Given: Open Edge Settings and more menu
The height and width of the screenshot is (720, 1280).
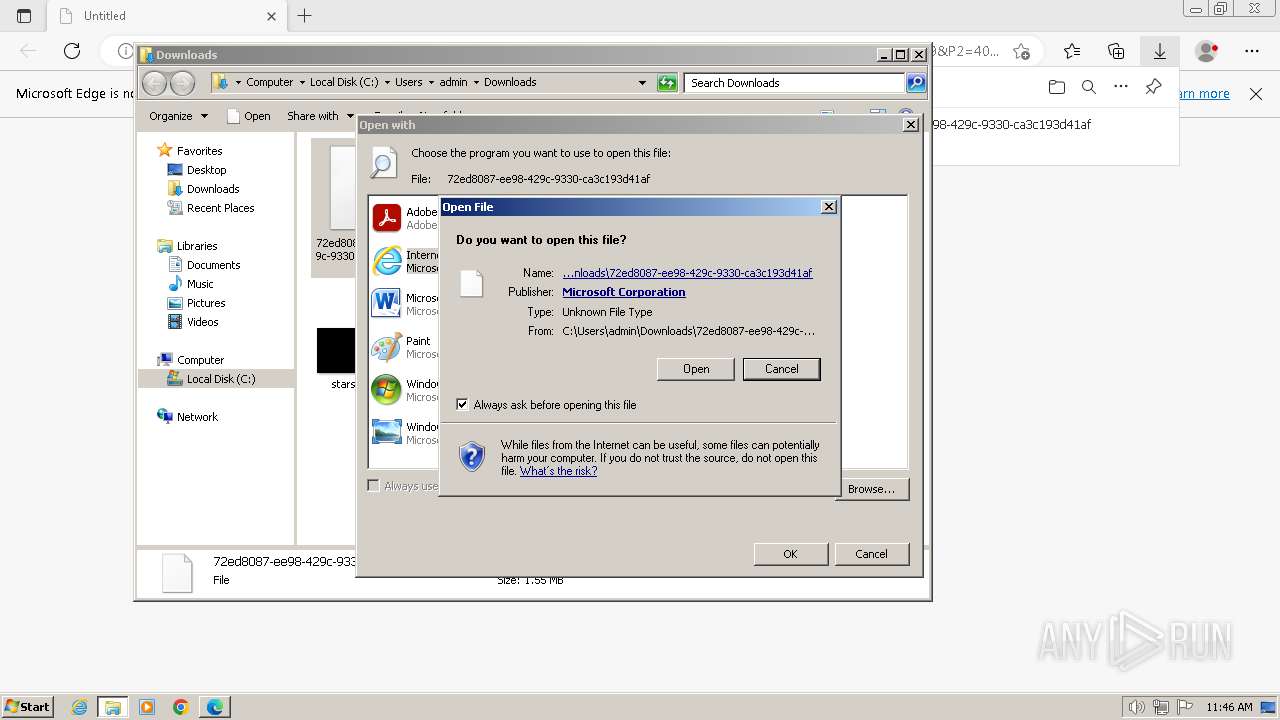Looking at the screenshot, I should (1252, 51).
